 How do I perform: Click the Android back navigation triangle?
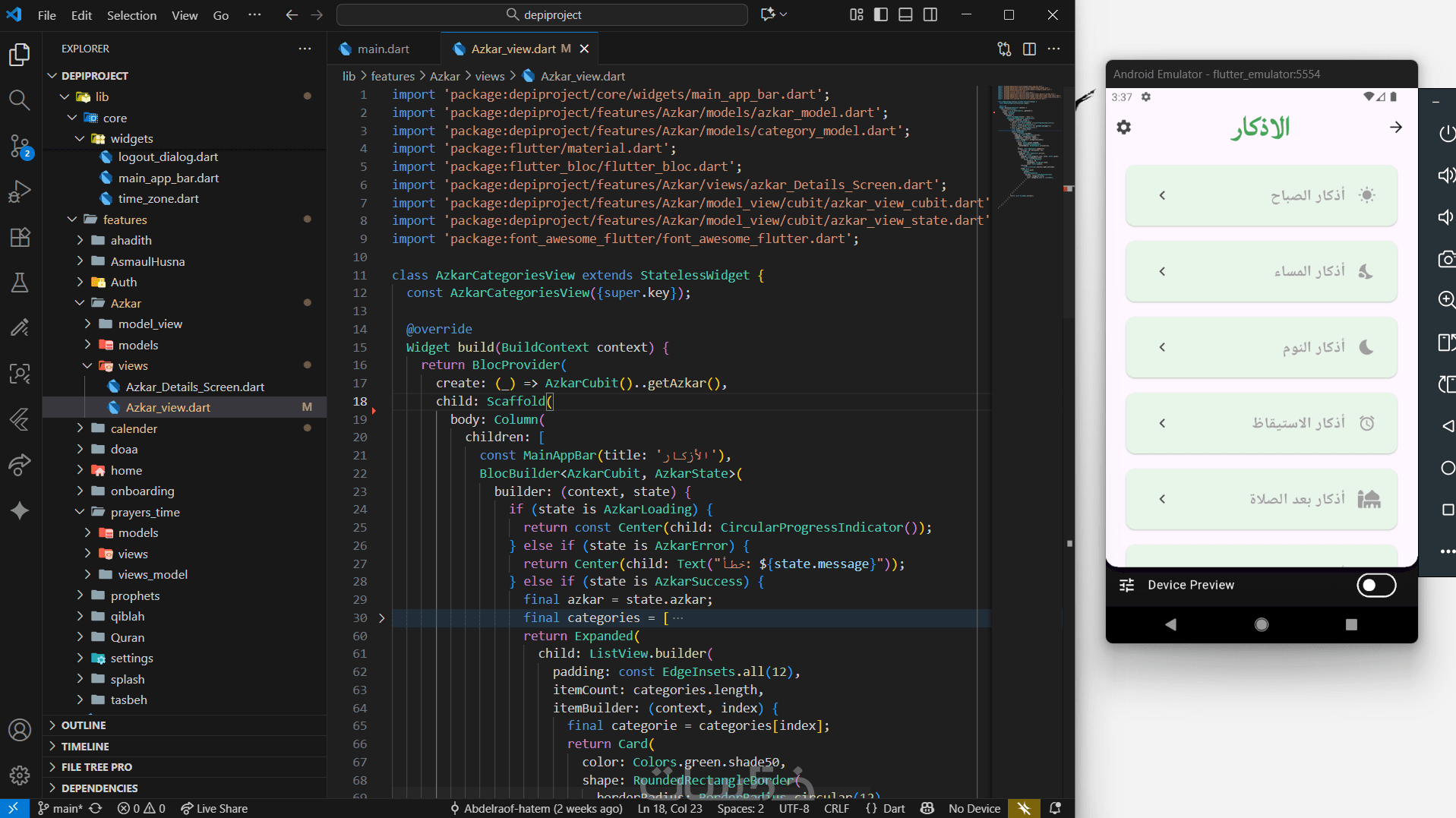1170,624
